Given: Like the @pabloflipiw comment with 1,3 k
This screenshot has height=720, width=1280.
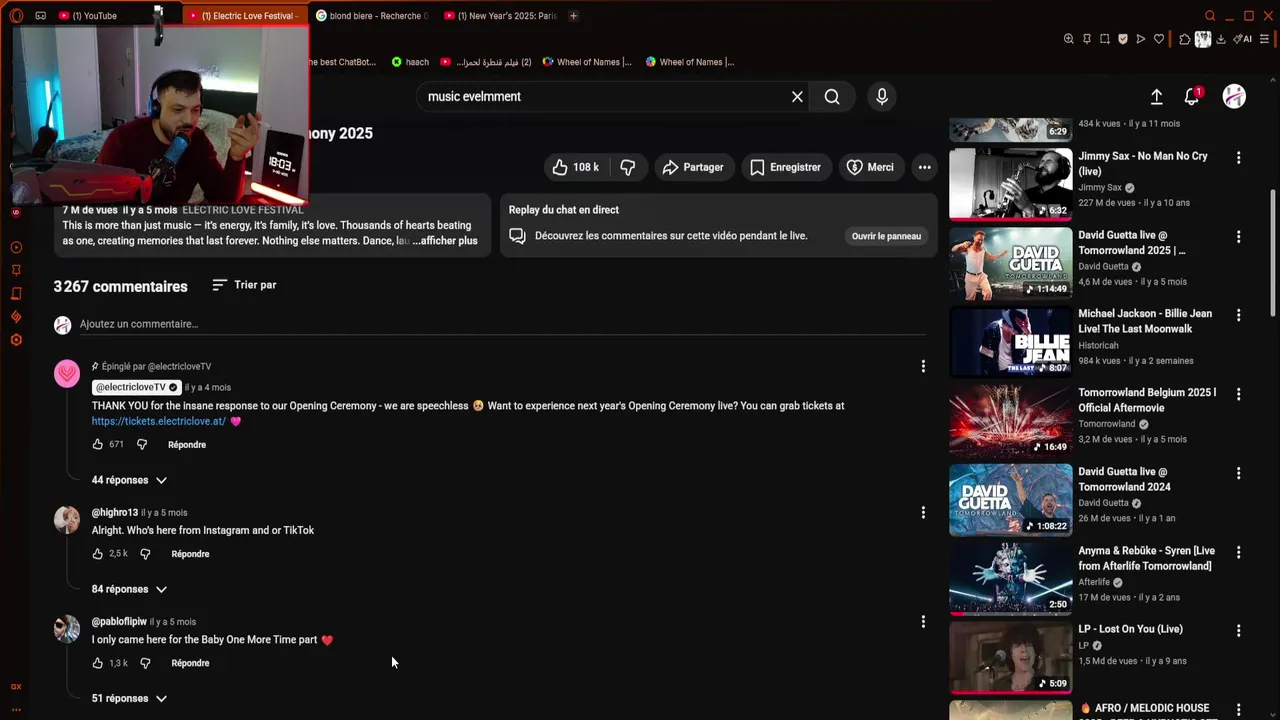Looking at the screenshot, I should tap(98, 663).
